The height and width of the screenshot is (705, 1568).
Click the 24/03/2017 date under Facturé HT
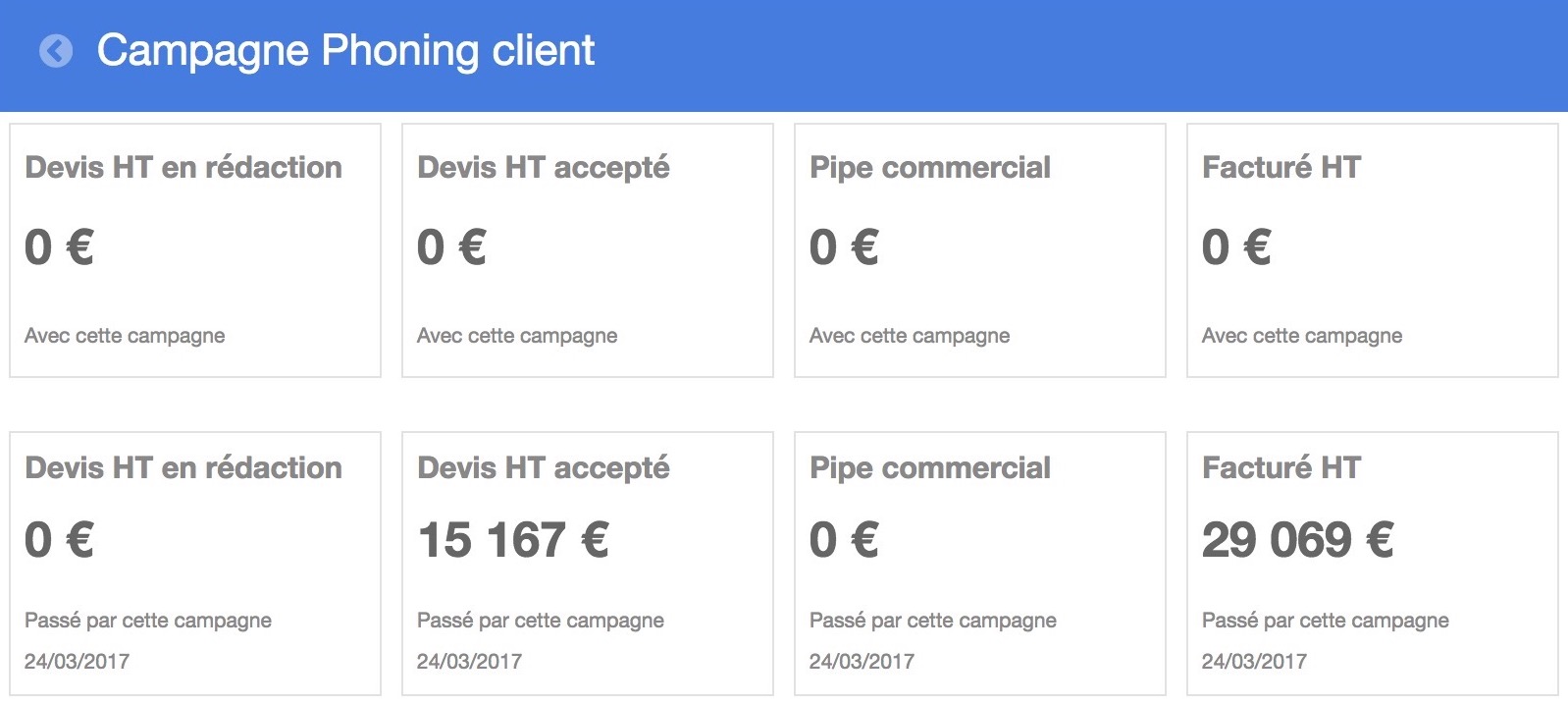1254,661
